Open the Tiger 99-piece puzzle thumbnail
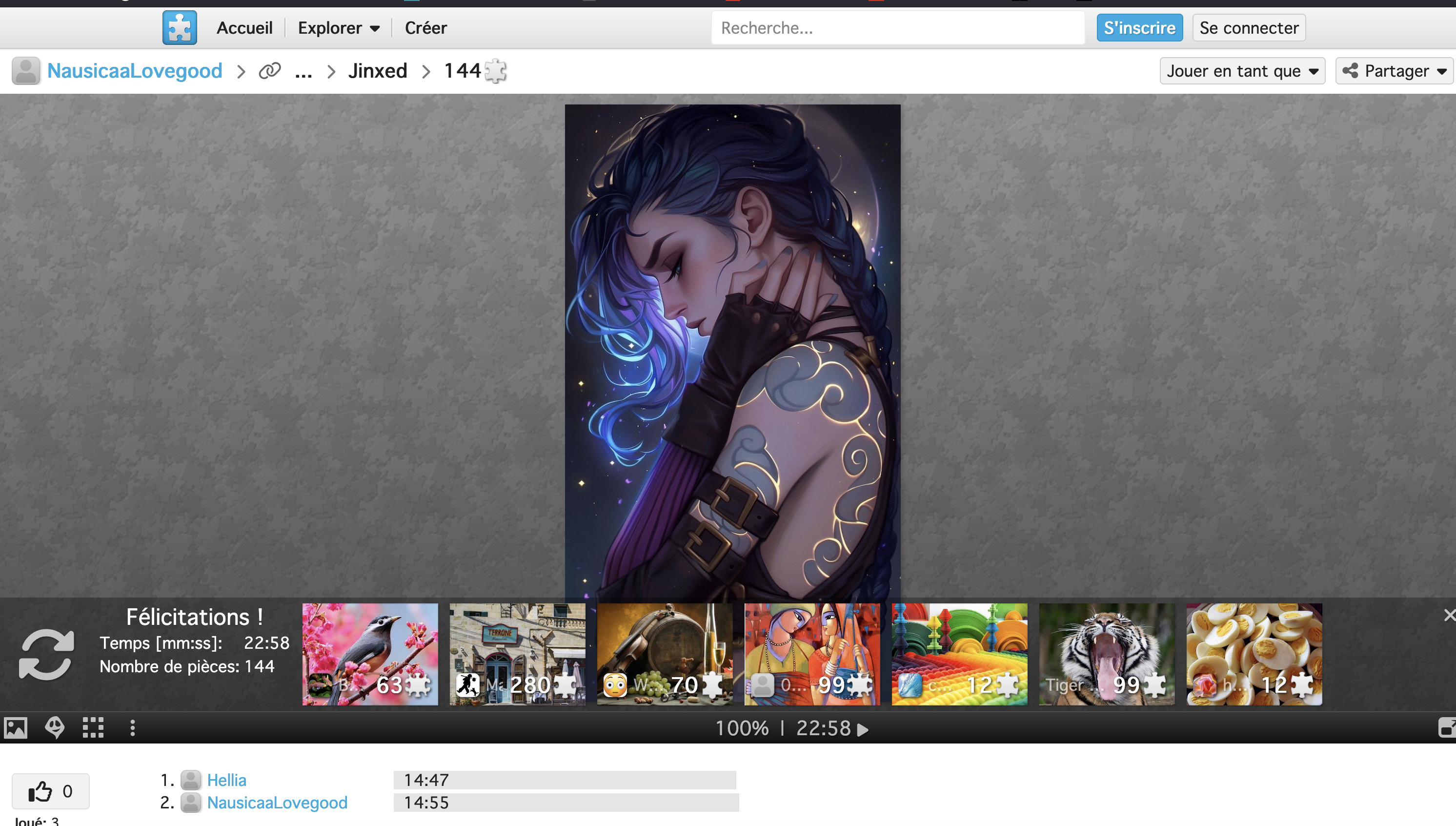Viewport: 1456px width, 826px height. tap(1106, 654)
